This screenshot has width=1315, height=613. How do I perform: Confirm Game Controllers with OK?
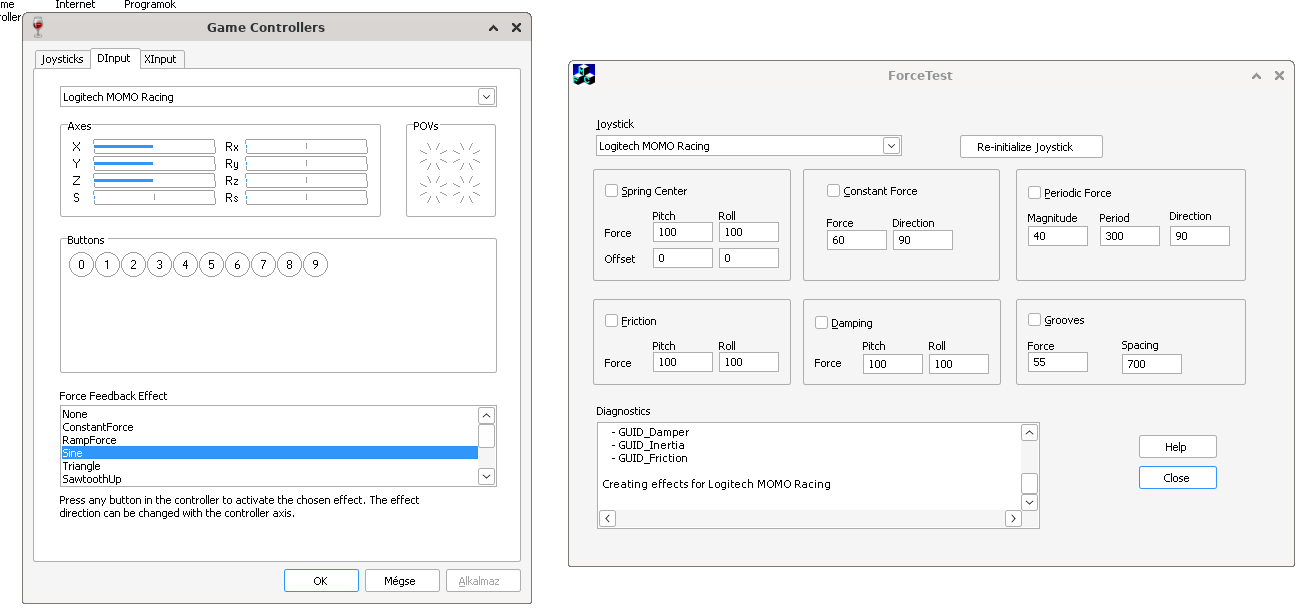321,580
